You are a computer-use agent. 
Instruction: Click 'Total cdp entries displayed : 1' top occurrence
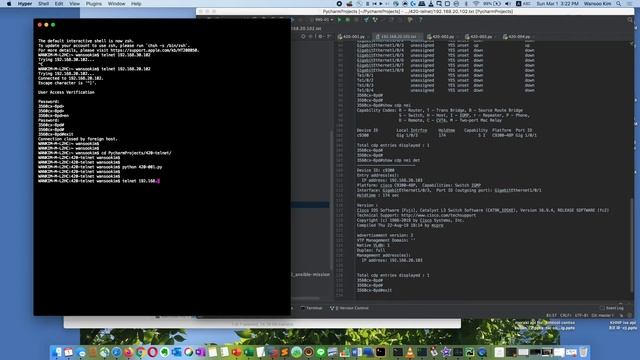pyautogui.click(x=393, y=145)
